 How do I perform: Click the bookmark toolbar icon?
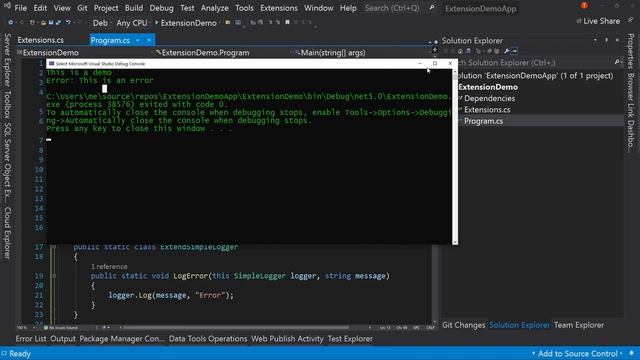(x=287, y=23)
